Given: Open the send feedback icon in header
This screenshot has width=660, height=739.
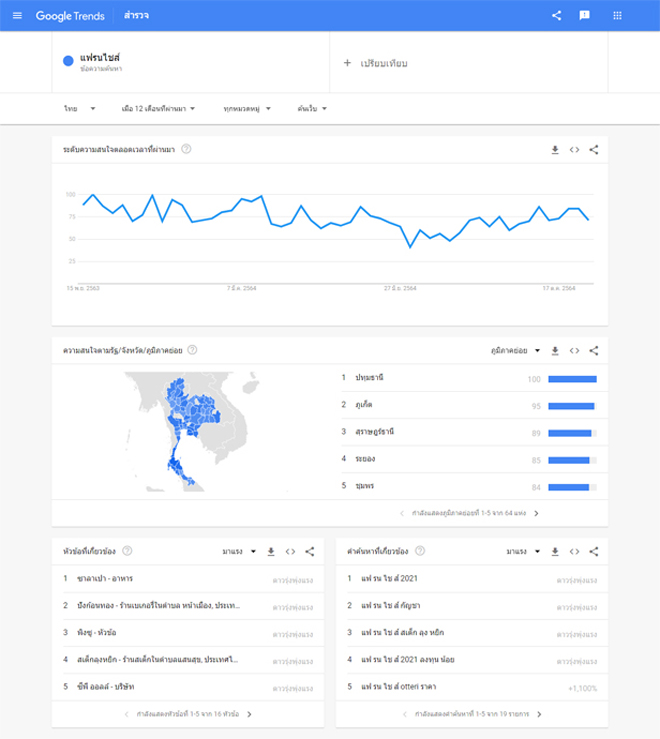Looking at the screenshot, I should [585, 16].
